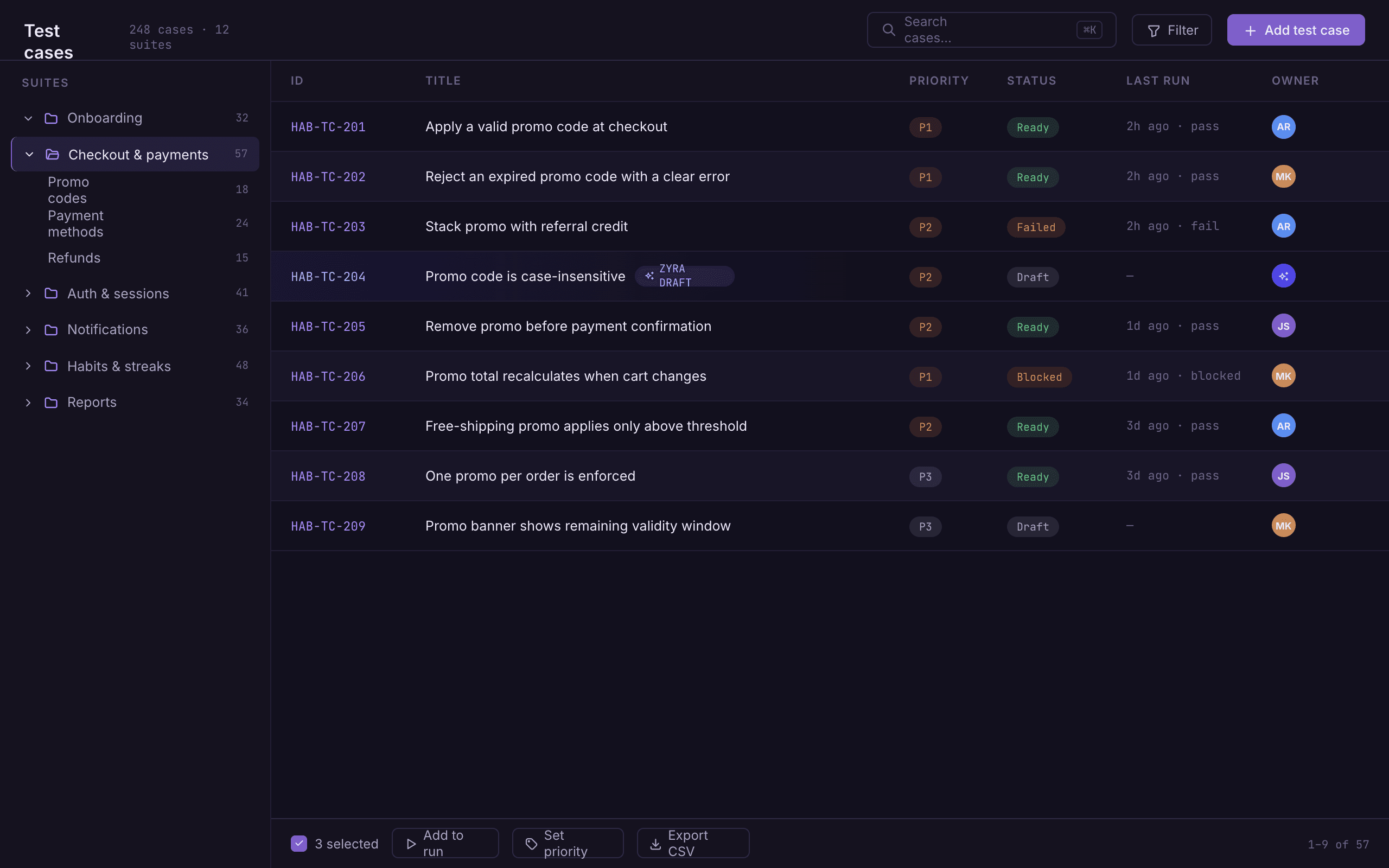The height and width of the screenshot is (868, 1389).
Task: Collapse the Onboarding suite
Action: click(28, 118)
